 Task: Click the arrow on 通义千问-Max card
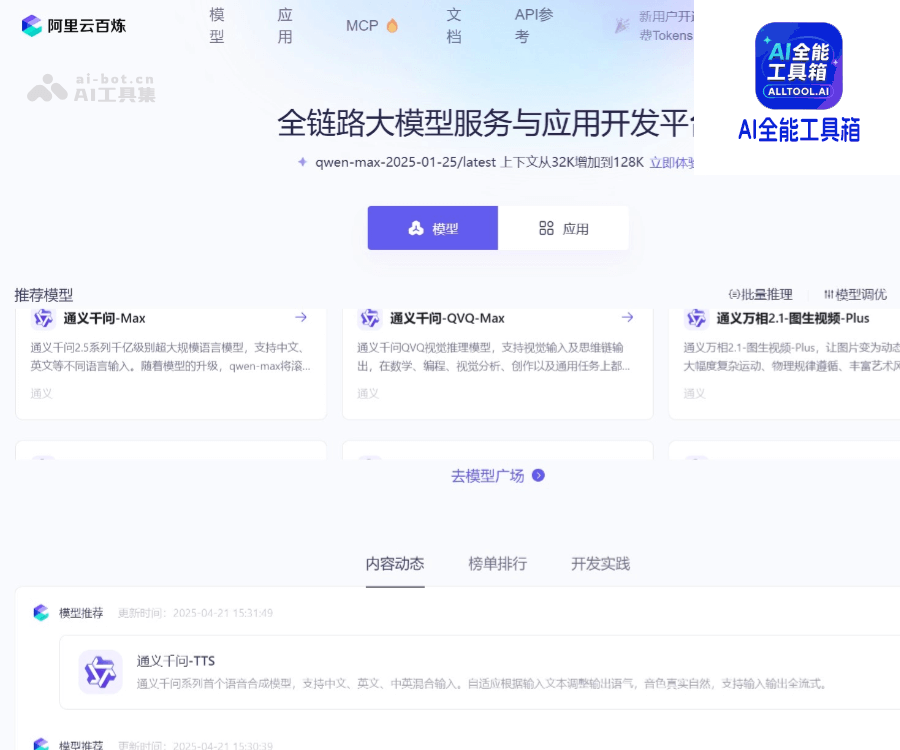click(301, 317)
